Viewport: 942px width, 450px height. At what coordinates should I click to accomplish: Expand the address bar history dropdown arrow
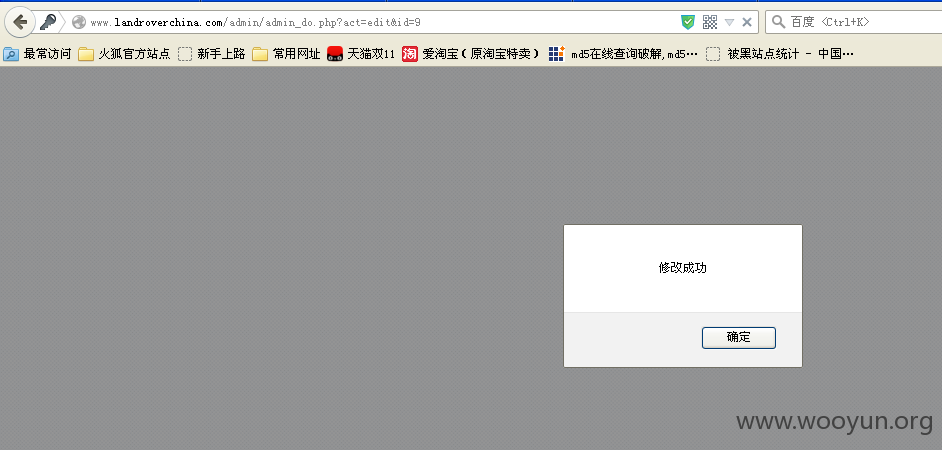coord(729,22)
